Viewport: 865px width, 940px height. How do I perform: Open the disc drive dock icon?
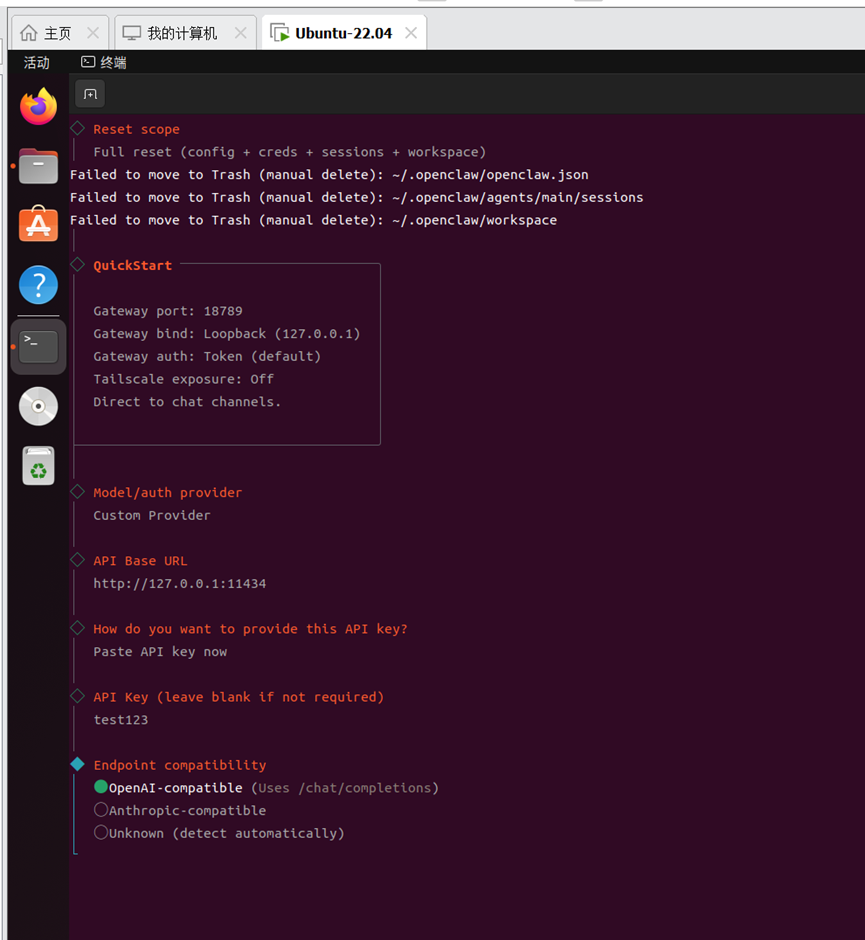point(38,406)
